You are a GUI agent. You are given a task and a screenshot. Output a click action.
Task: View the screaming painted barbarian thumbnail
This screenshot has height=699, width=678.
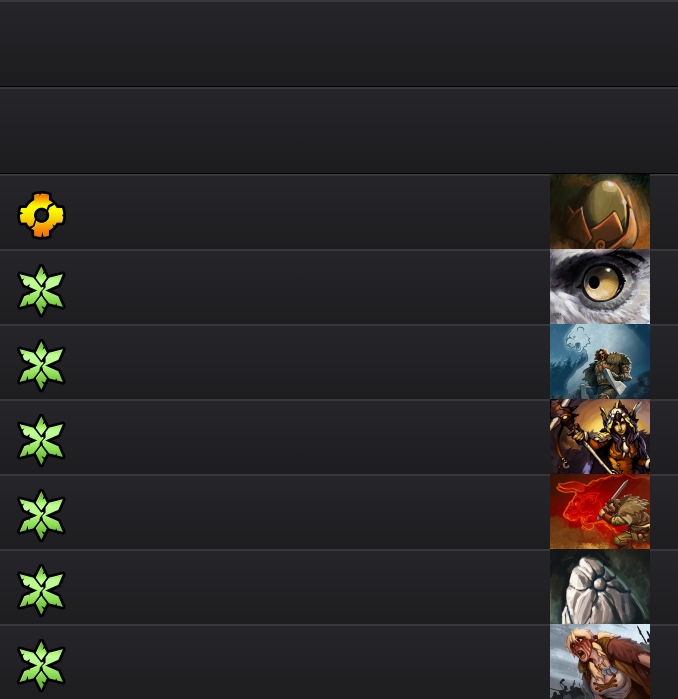pyautogui.click(x=600, y=662)
